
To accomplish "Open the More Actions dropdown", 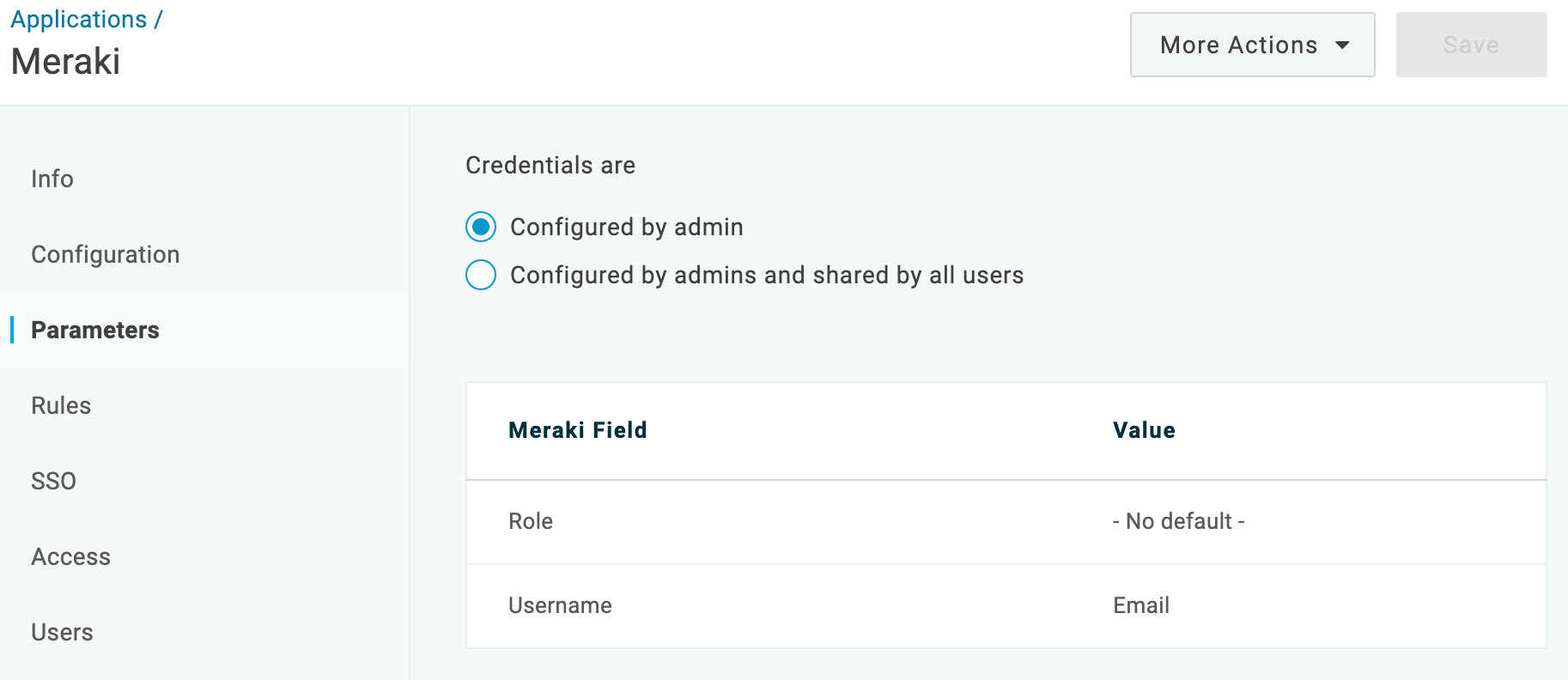I will 1251,44.
